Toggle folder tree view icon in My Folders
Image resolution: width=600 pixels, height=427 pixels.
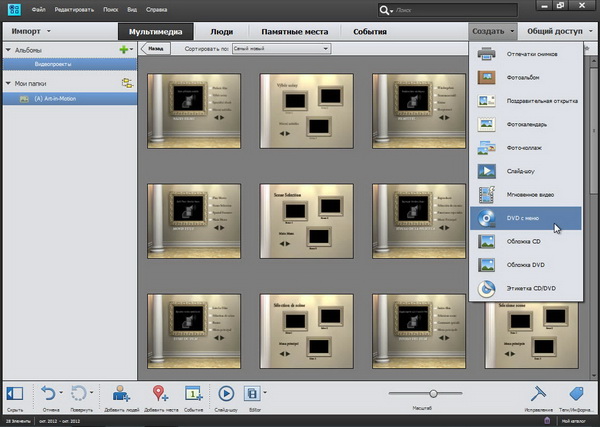pyautogui.click(x=128, y=82)
